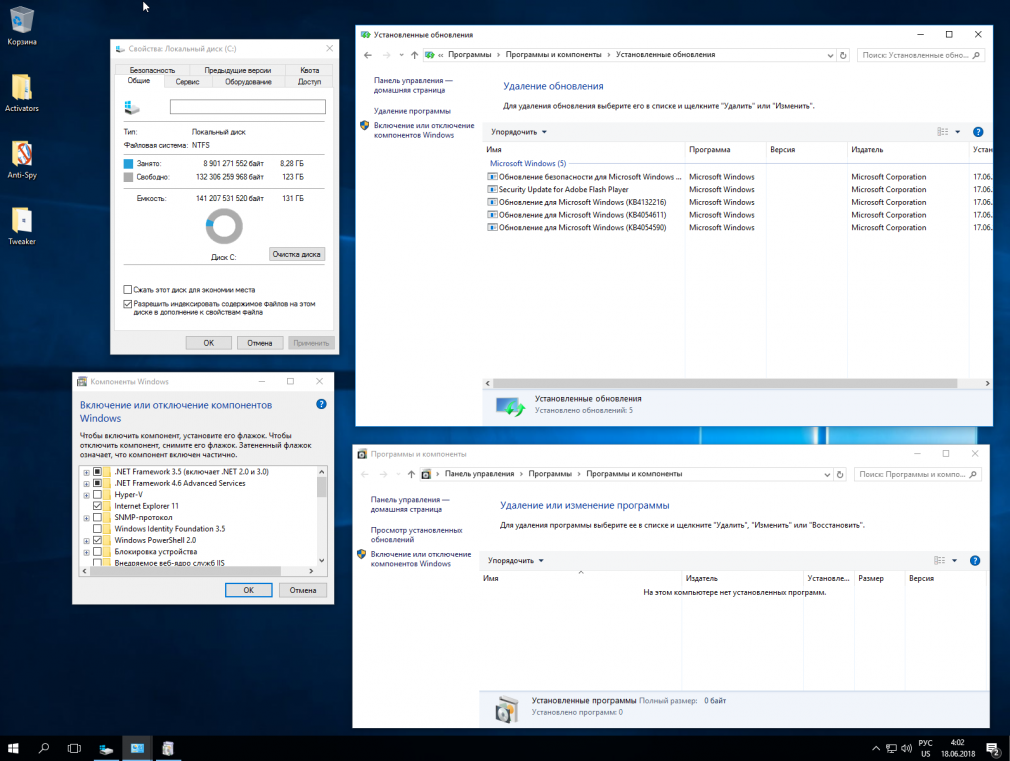
Task: Click the control panel icon in Programs address bar
Action: (426, 474)
